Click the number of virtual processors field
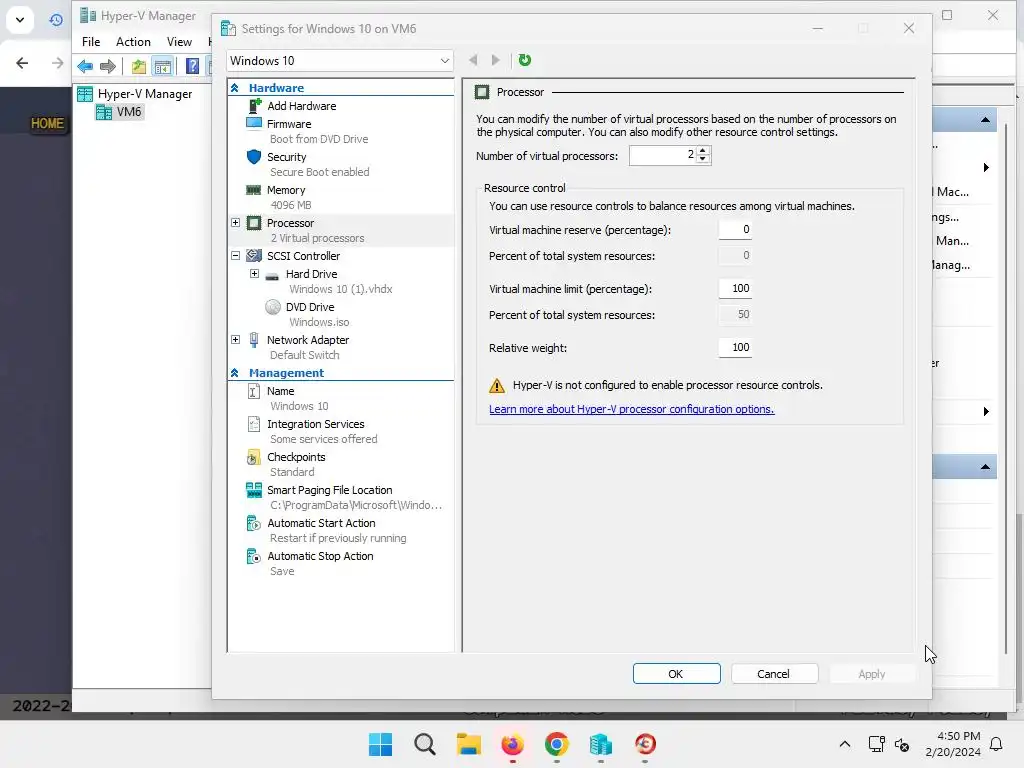1024x768 pixels. click(x=663, y=155)
